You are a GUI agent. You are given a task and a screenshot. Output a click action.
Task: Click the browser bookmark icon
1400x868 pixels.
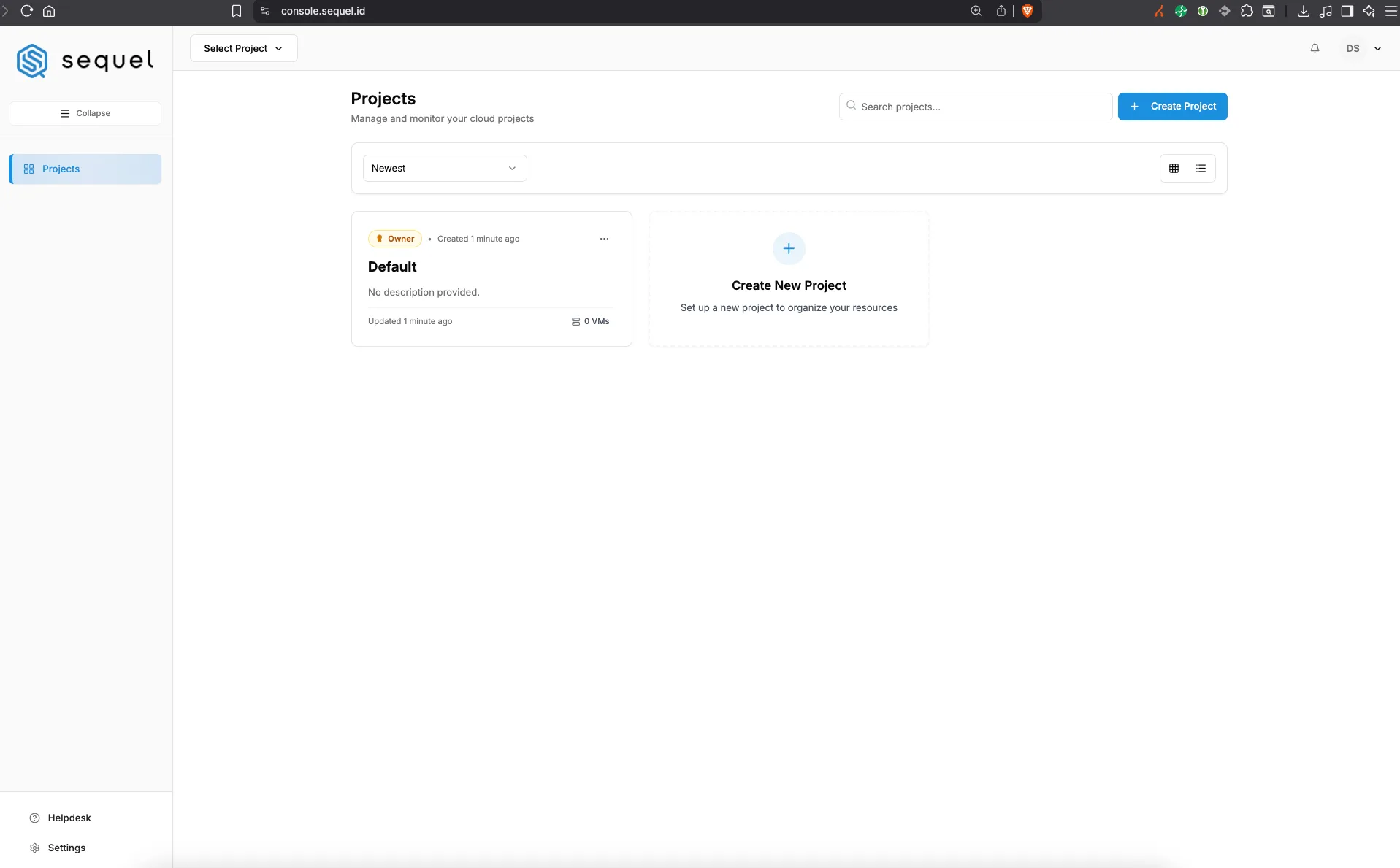236,11
